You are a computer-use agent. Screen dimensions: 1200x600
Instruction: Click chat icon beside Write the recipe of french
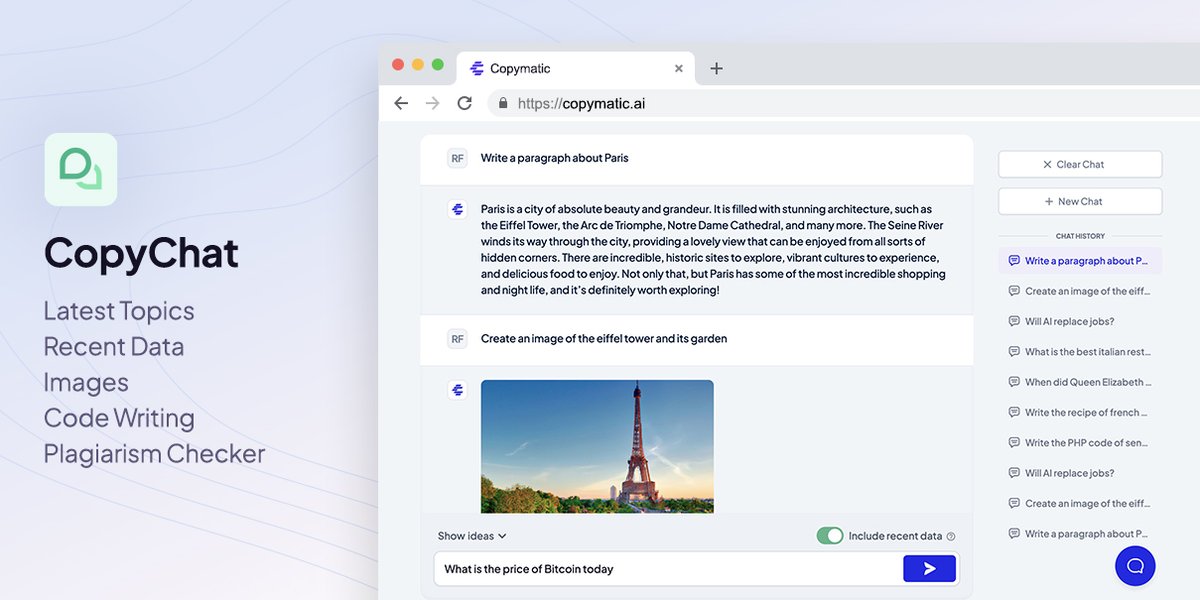point(1014,412)
